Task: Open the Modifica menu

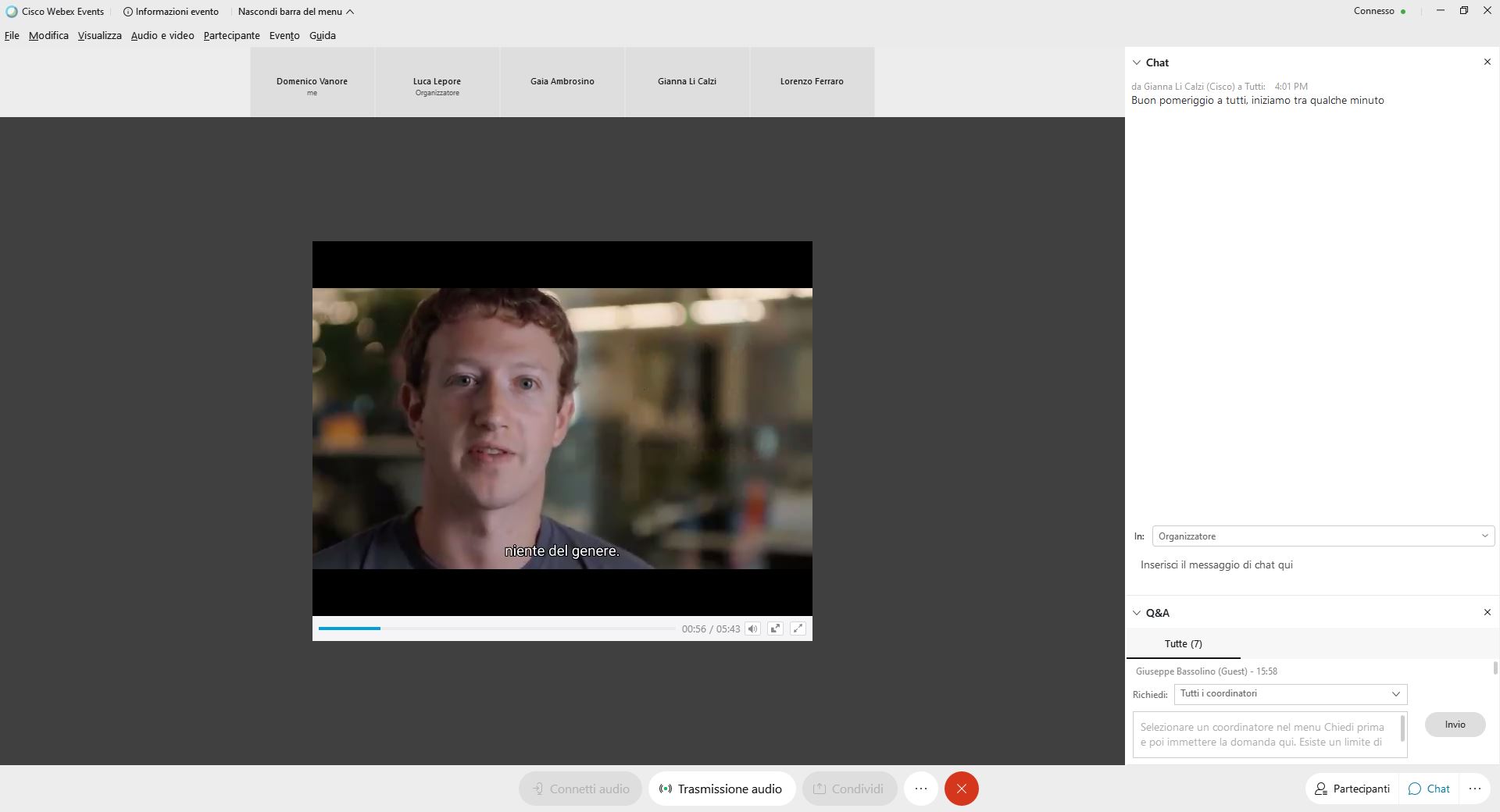Action: click(x=48, y=36)
